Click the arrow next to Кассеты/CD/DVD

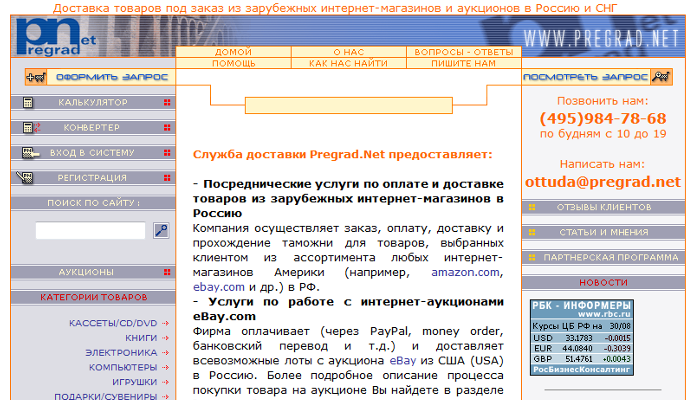pos(166,323)
